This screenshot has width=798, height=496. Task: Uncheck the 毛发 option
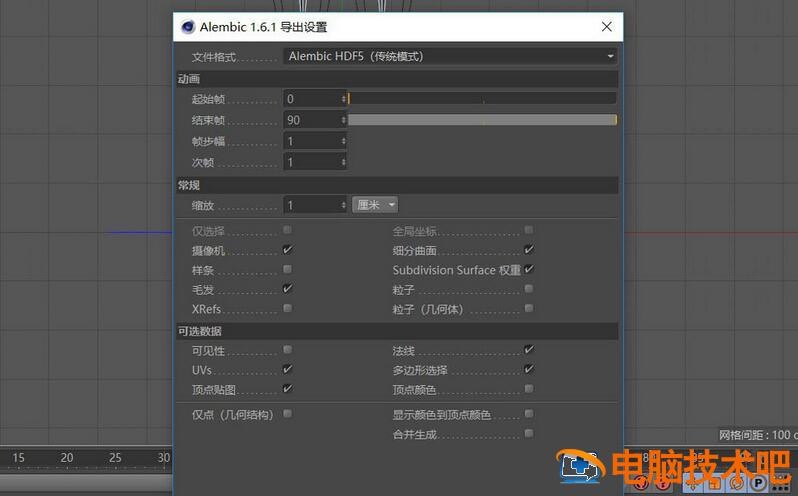click(x=288, y=289)
